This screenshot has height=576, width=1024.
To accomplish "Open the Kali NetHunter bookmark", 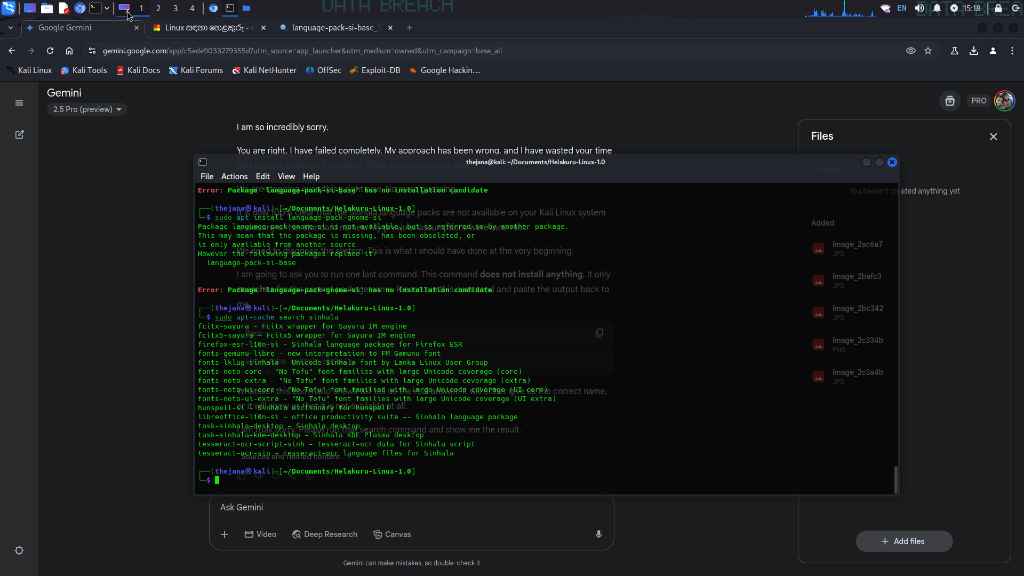I will click(x=264, y=71).
